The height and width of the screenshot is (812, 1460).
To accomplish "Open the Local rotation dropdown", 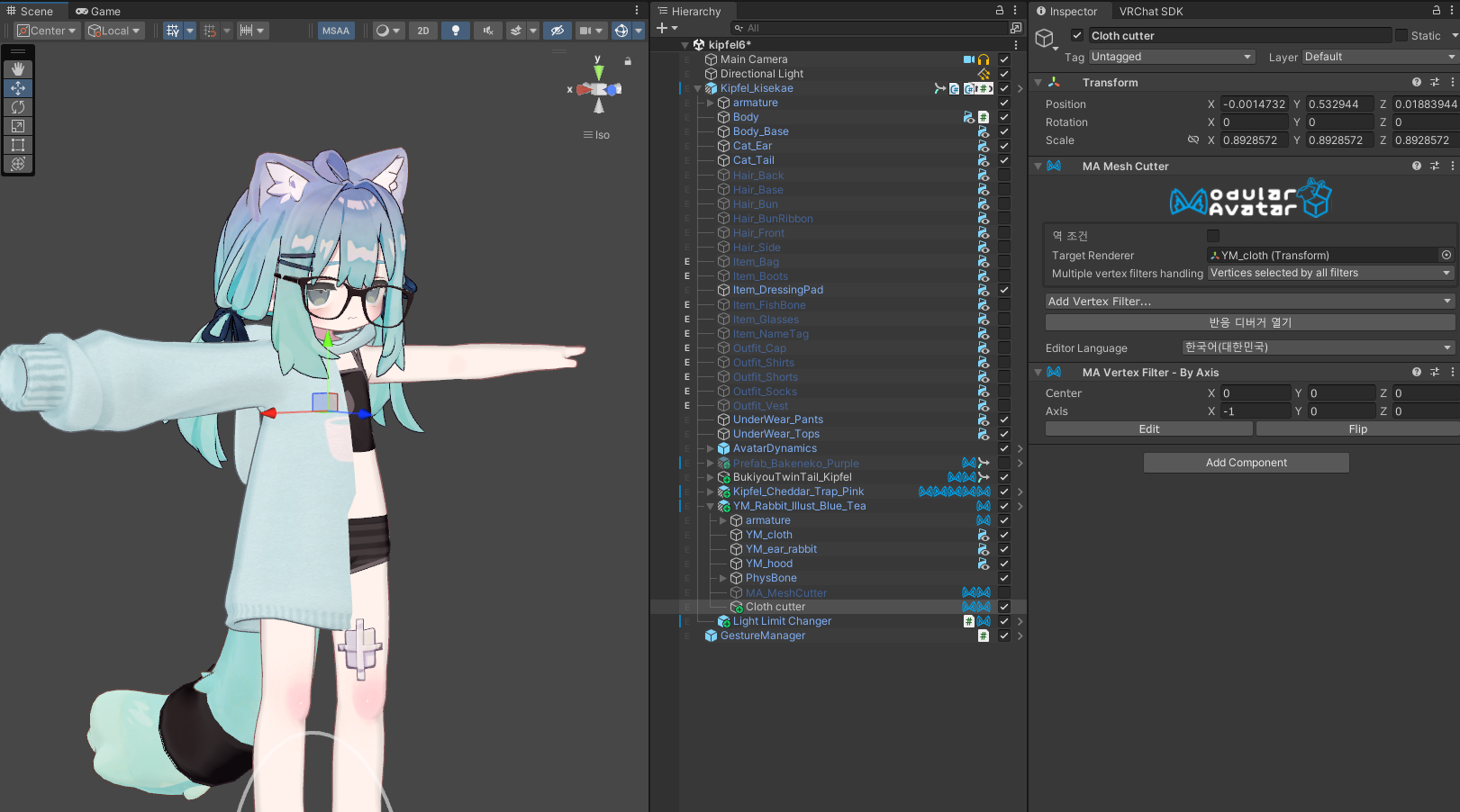I will click(114, 31).
